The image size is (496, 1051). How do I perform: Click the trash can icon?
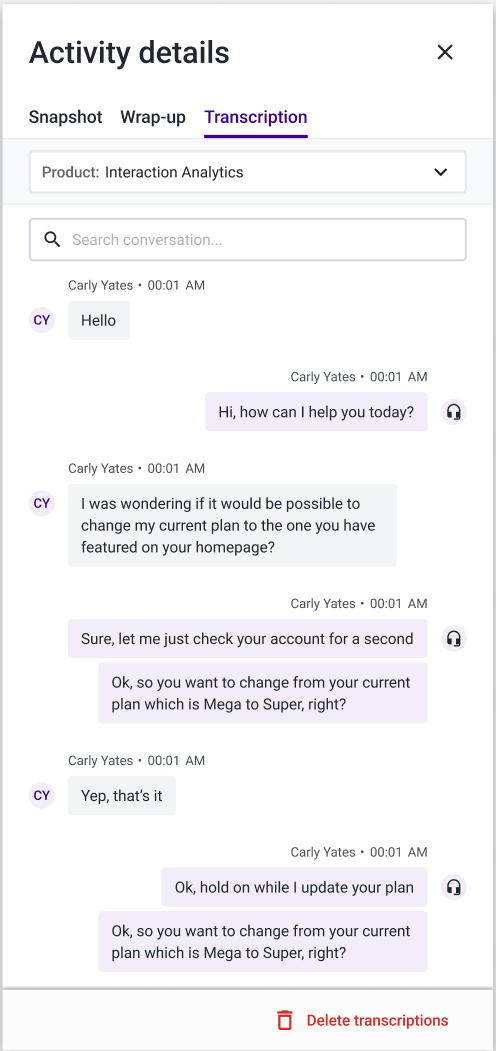click(286, 1020)
